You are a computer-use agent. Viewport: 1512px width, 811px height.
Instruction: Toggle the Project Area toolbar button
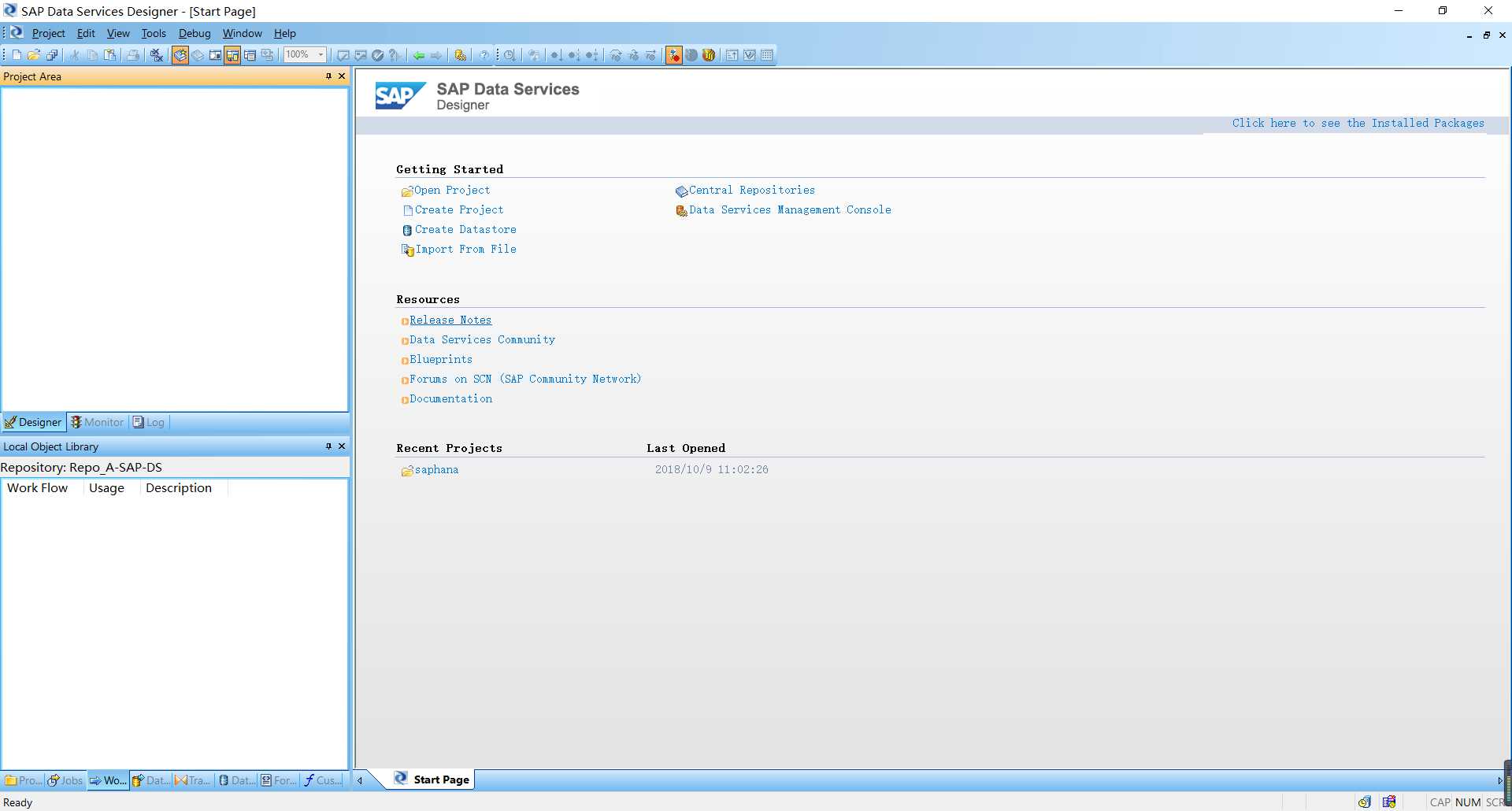[215, 55]
